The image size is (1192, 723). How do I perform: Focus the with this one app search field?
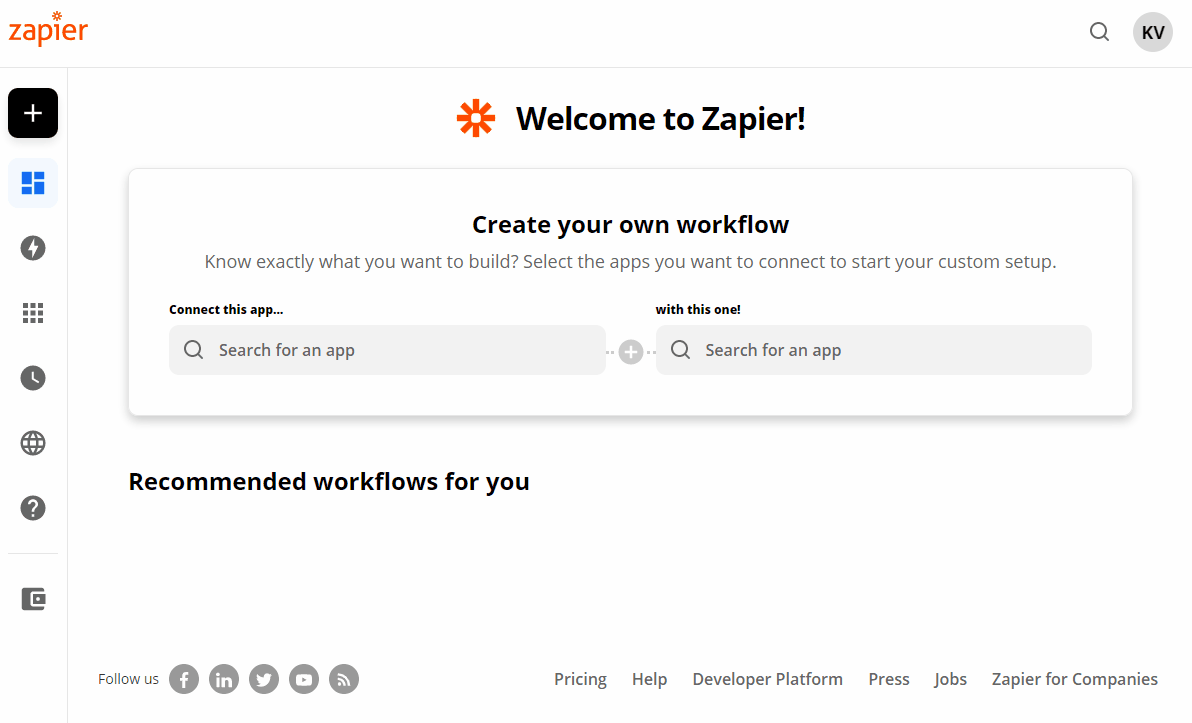point(873,350)
